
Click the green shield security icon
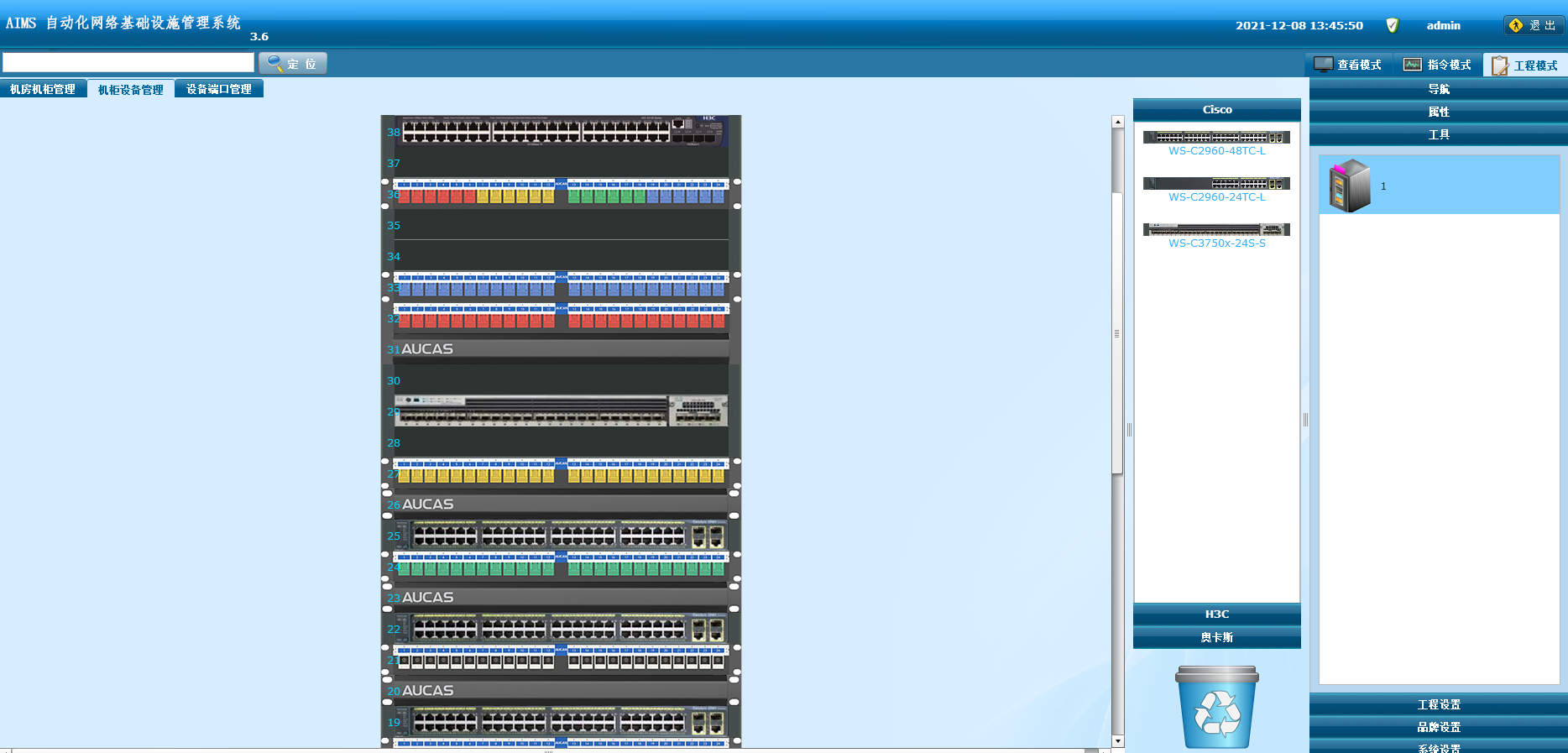click(x=1392, y=25)
